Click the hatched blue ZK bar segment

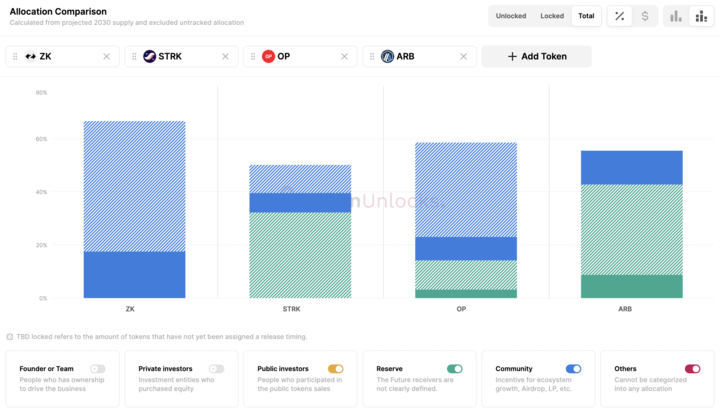tap(135, 186)
